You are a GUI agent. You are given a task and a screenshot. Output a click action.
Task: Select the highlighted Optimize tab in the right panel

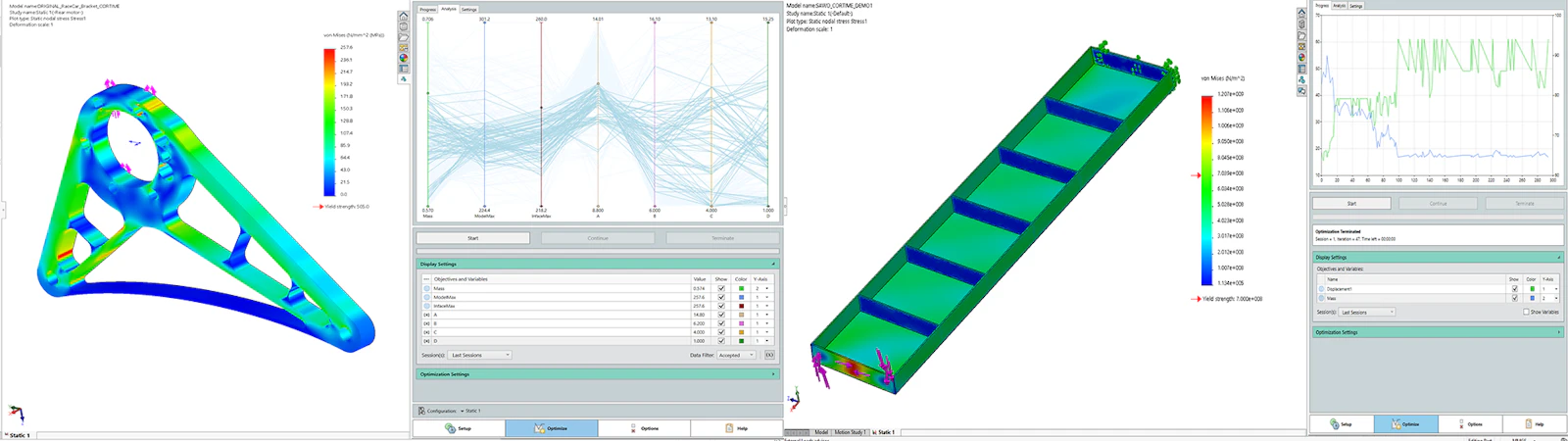[1404, 423]
